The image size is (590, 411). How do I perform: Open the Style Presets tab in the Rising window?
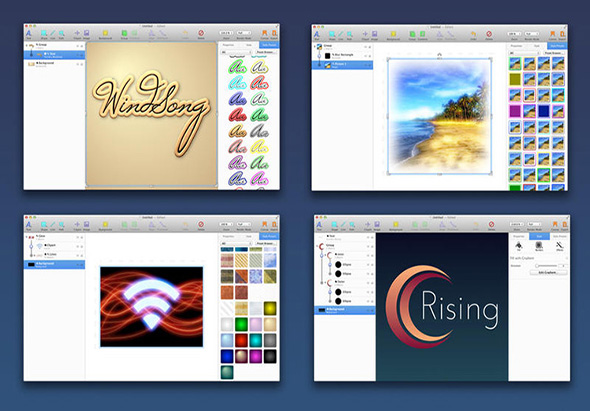560,236
